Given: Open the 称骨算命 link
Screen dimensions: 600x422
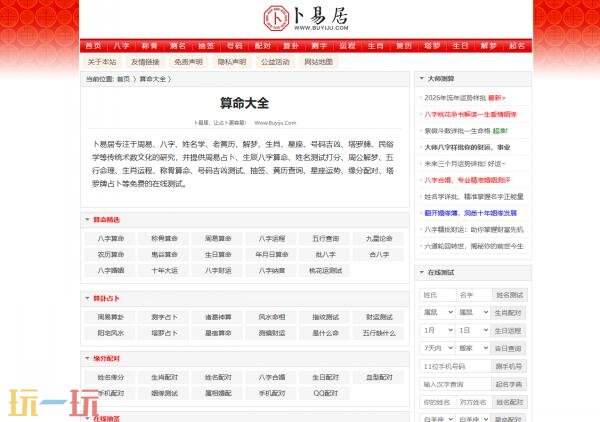Looking at the screenshot, I should coord(164,238).
